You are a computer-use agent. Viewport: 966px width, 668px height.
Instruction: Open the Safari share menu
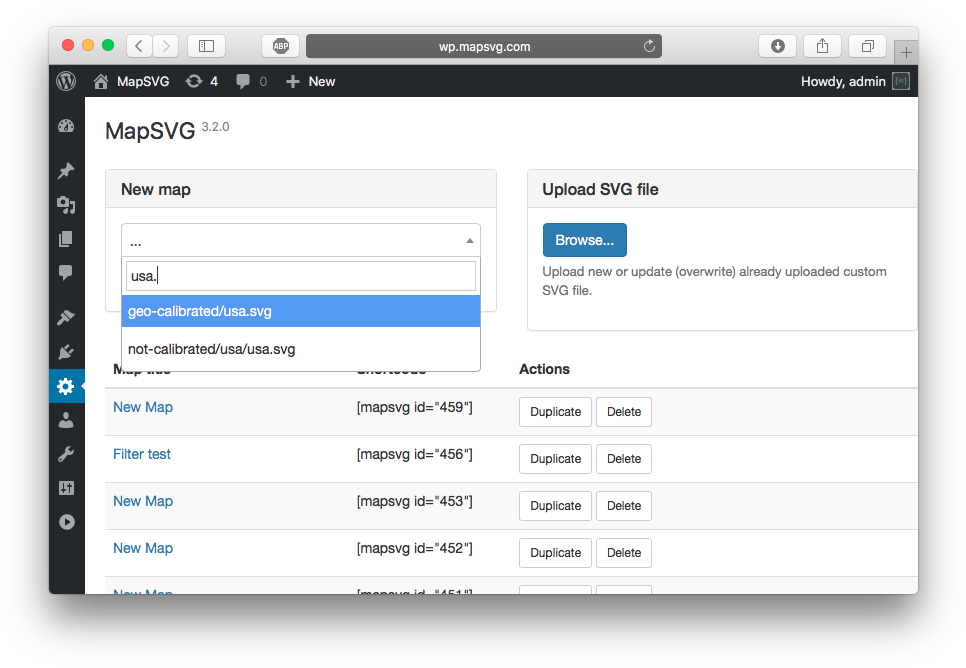pyautogui.click(x=822, y=46)
